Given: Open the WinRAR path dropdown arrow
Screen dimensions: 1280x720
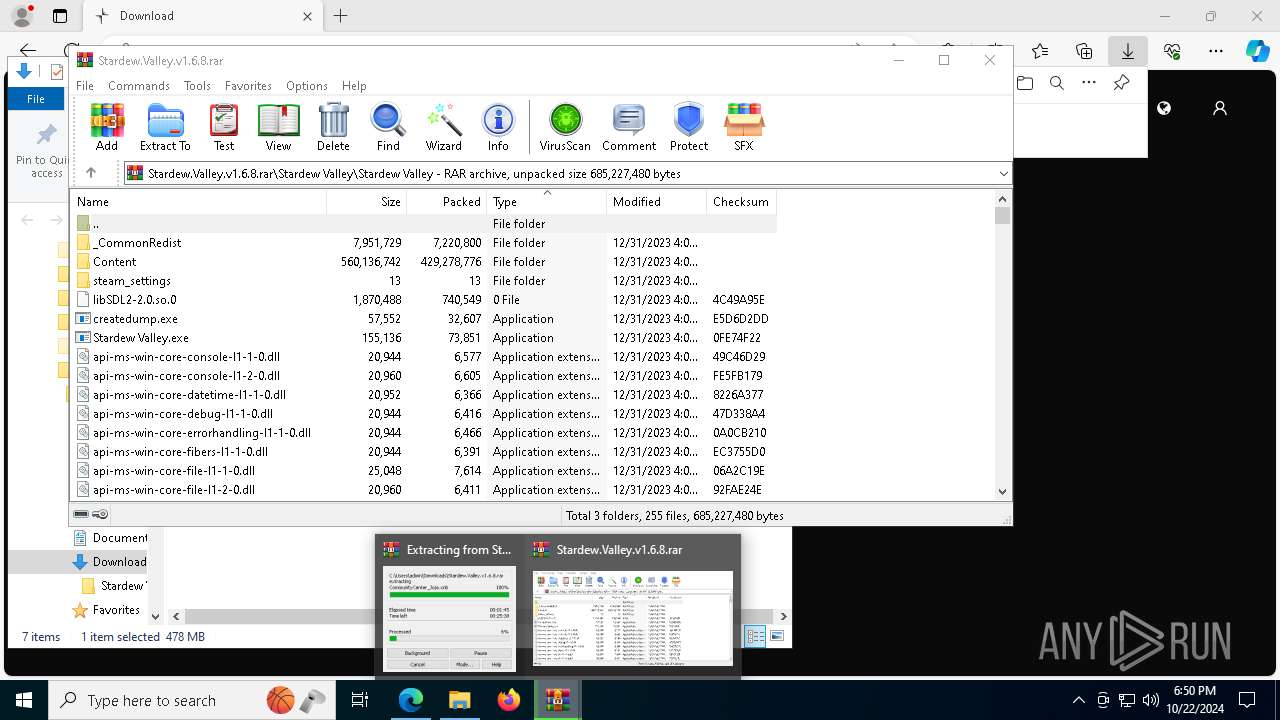Looking at the screenshot, I should click(1003, 174).
